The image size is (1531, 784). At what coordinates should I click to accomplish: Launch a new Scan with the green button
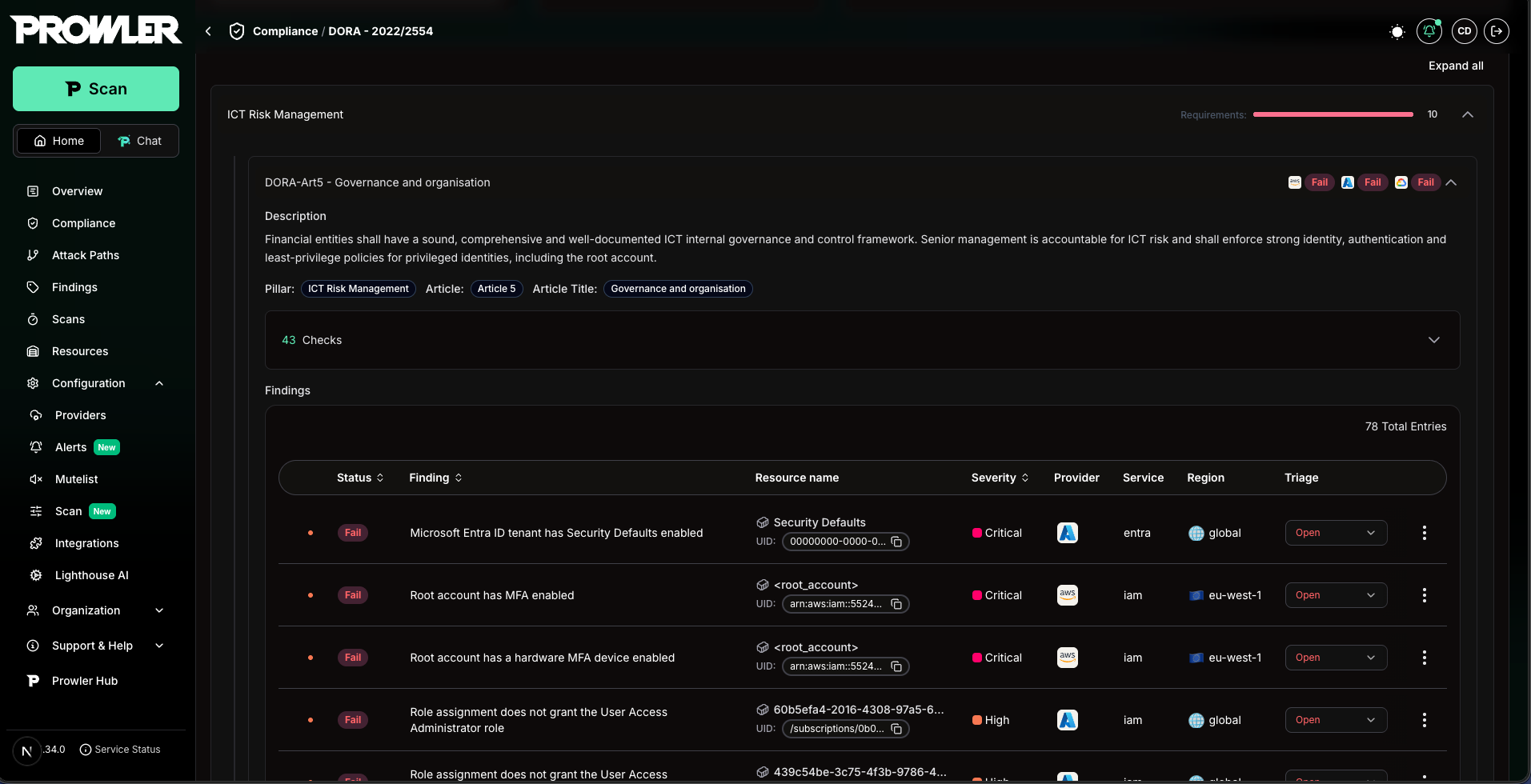coord(96,89)
